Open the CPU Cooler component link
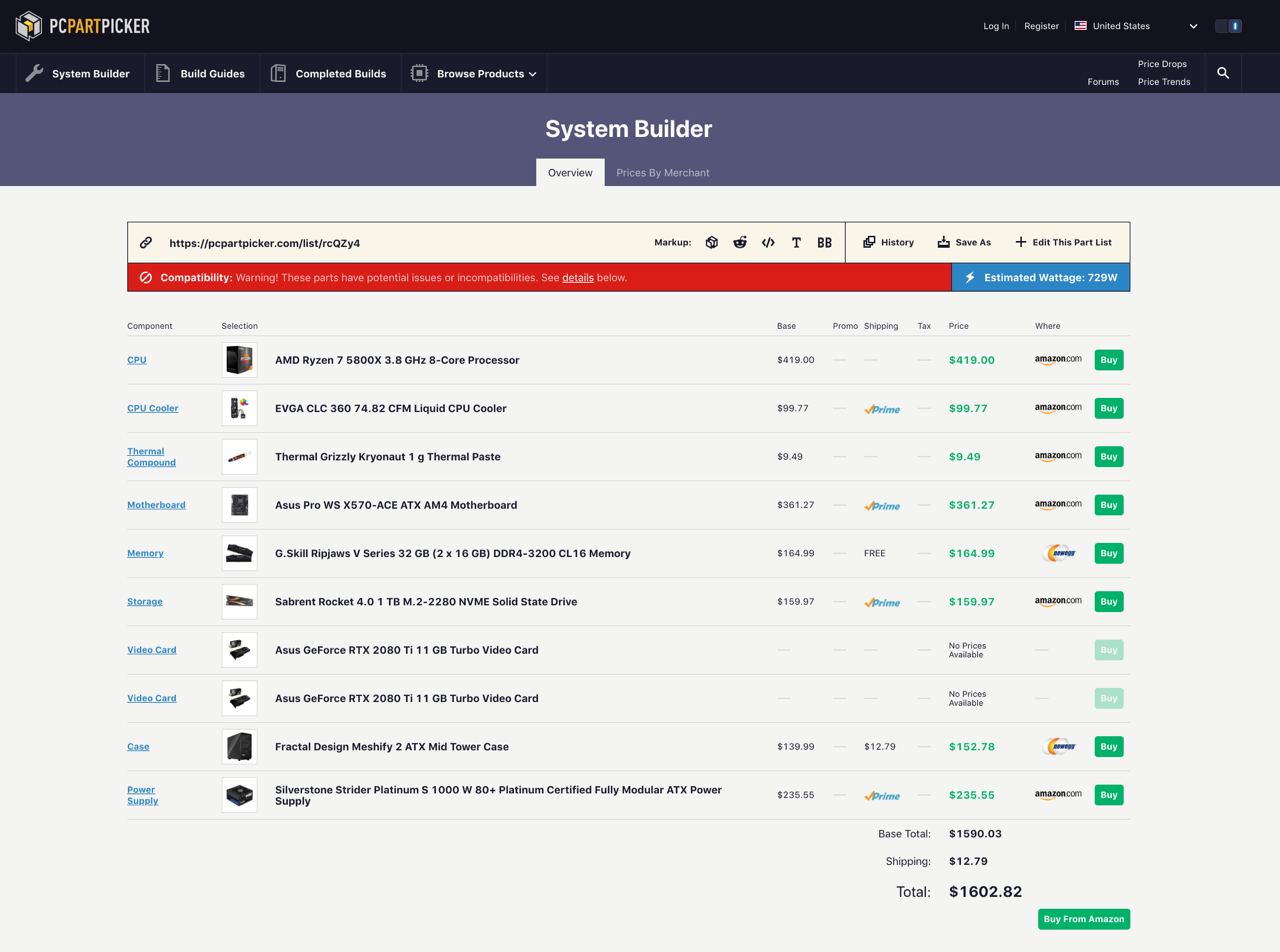This screenshot has height=952, width=1280. (x=153, y=408)
